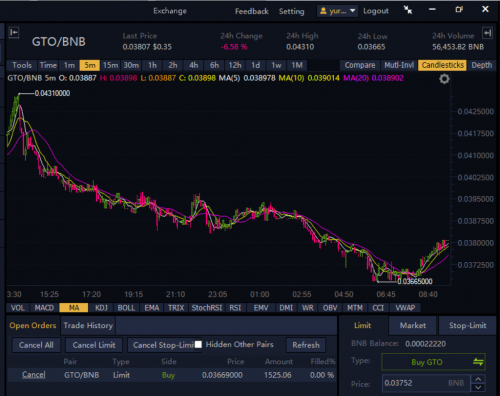
Task: Click the user account avatar icon
Action: tap(323, 11)
